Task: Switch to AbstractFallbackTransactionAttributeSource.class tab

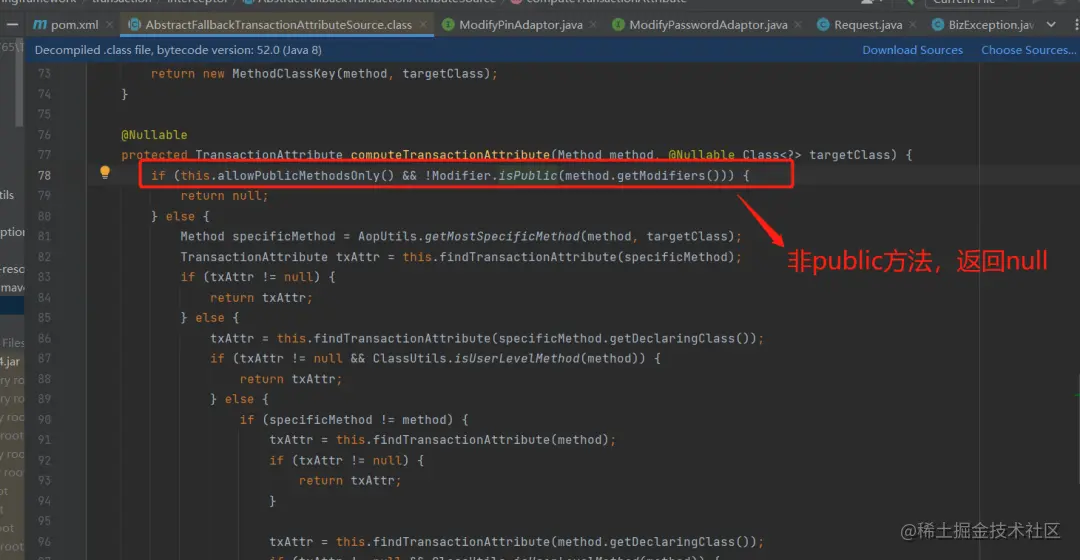Action: click(x=278, y=25)
